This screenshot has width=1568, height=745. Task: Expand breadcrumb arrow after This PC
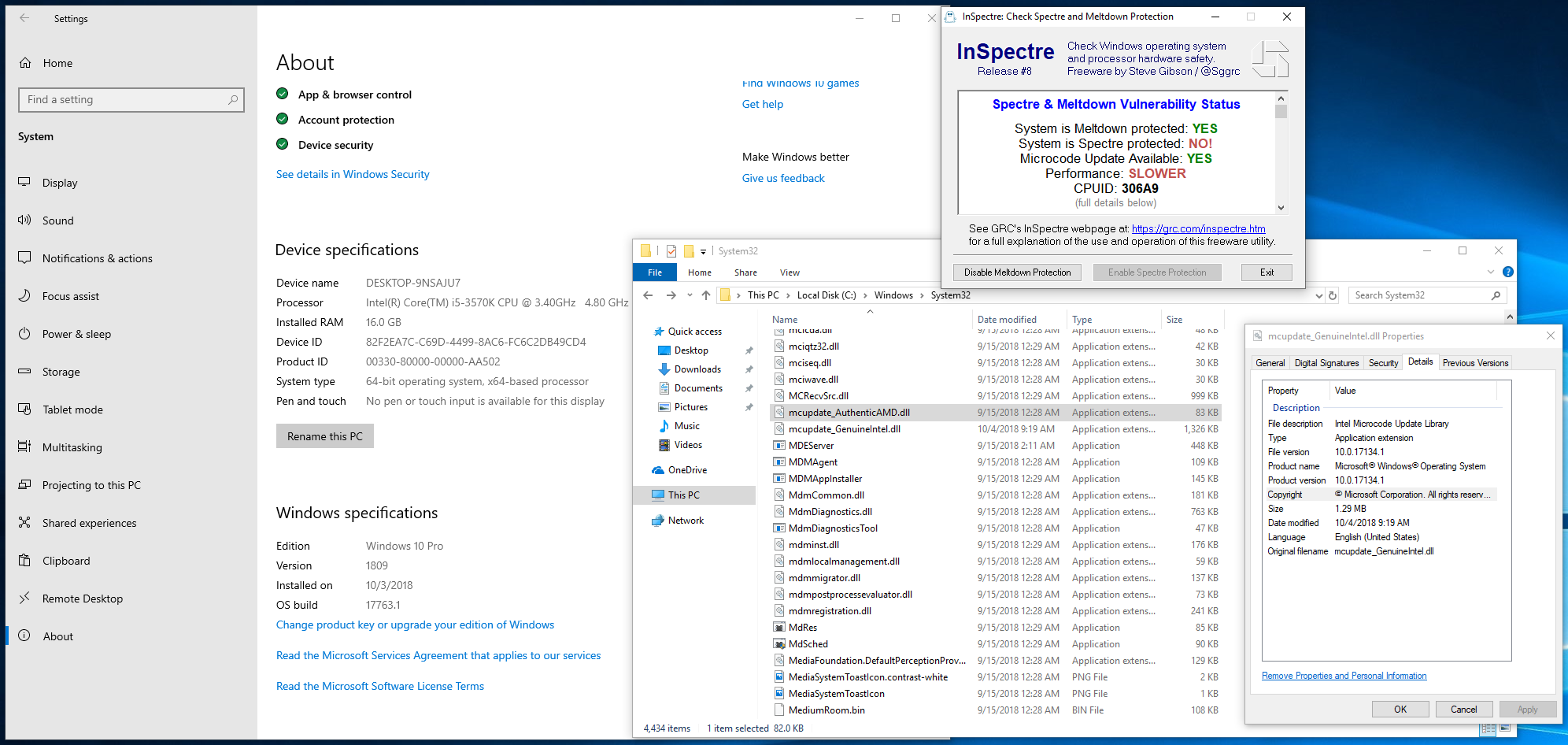pos(788,295)
